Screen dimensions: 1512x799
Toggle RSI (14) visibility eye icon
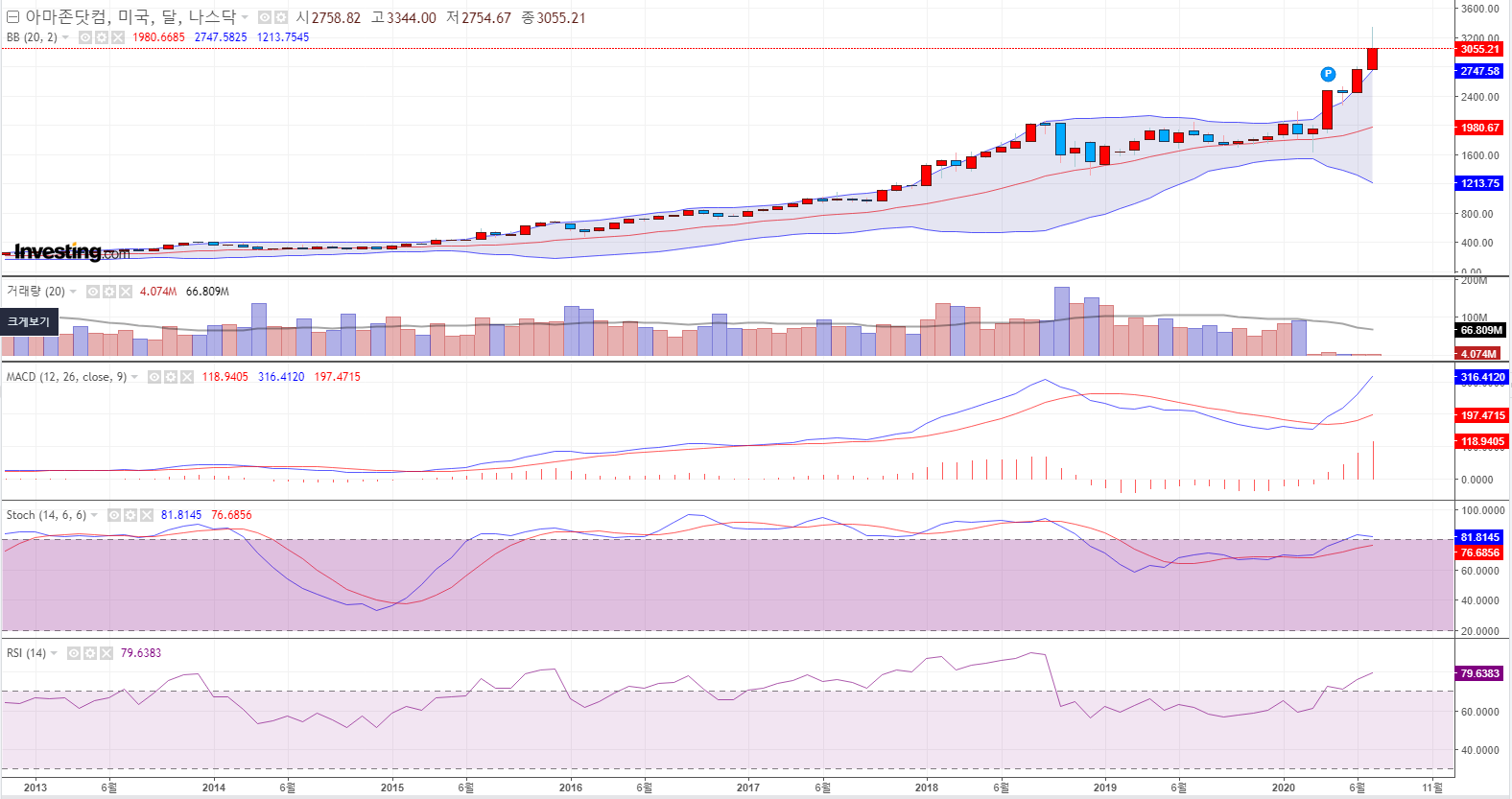[74, 653]
